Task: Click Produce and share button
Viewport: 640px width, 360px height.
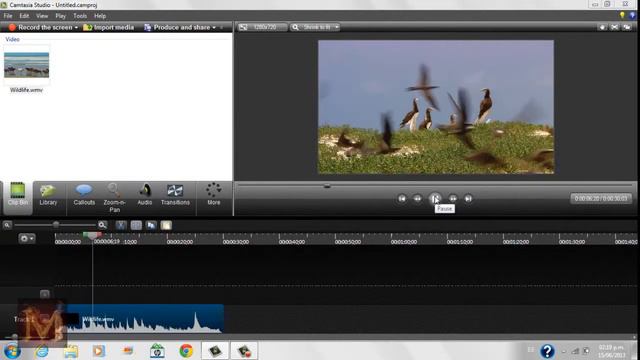Action: pyautogui.click(x=177, y=27)
